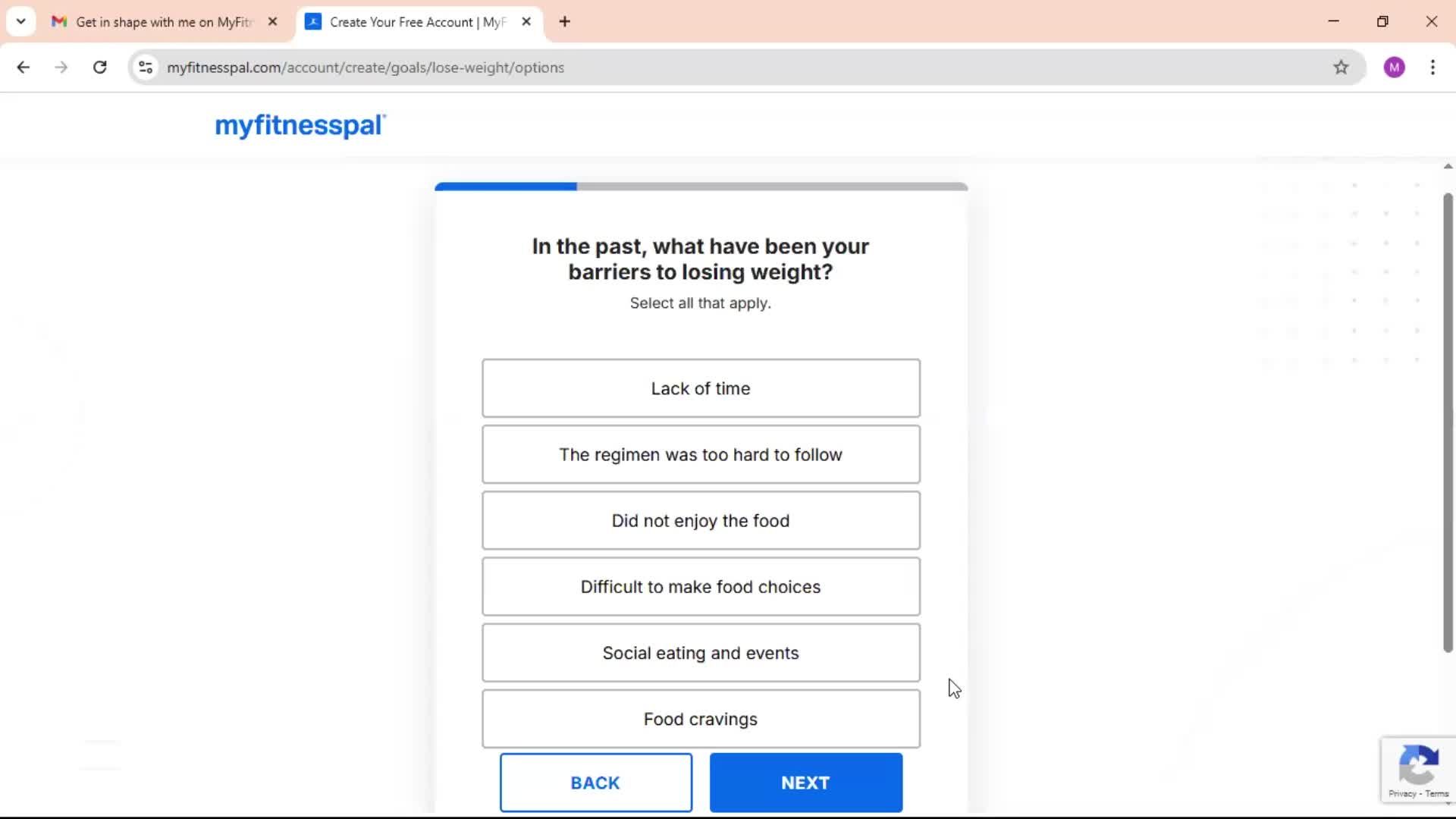Image resolution: width=1456 pixels, height=819 pixels.
Task: Toggle 'Did not enjoy the food' option
Action: [701, 520]
